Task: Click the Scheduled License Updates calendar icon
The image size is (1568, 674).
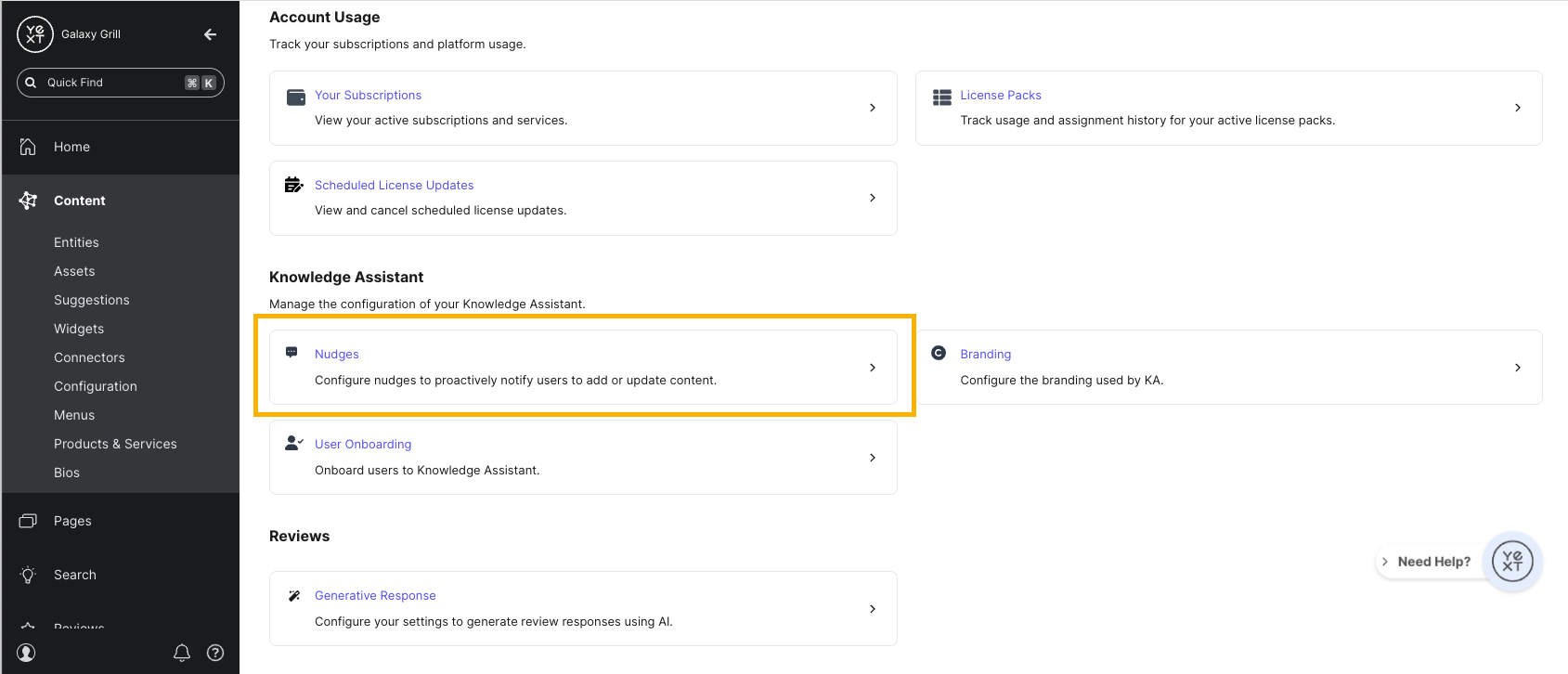Action: point(294,185)
